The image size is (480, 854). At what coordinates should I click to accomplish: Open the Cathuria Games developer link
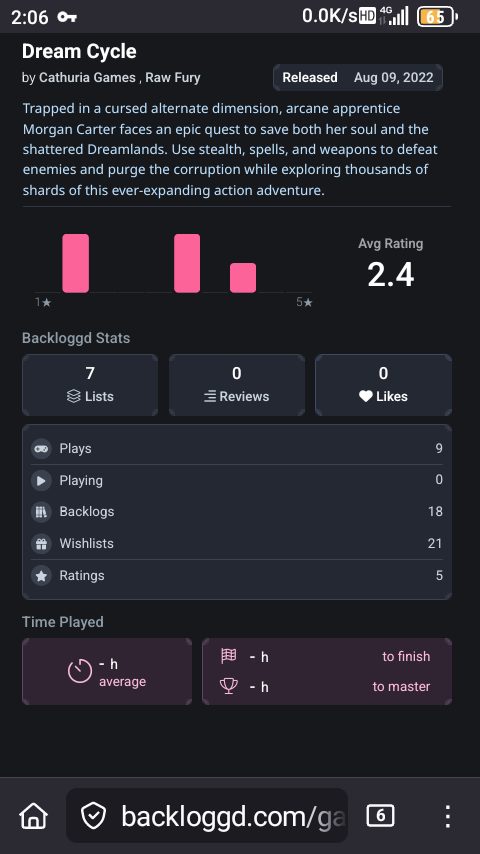tap(87, 78)
